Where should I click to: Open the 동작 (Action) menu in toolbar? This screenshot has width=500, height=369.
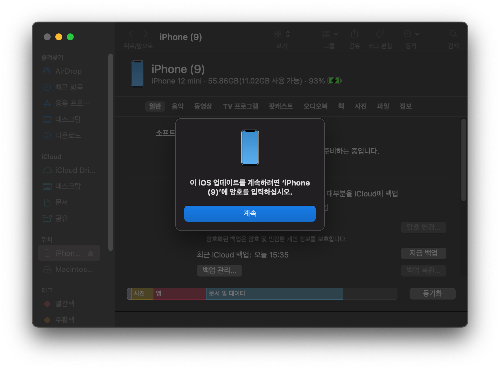pyautogui.click(x=411, y=34)
